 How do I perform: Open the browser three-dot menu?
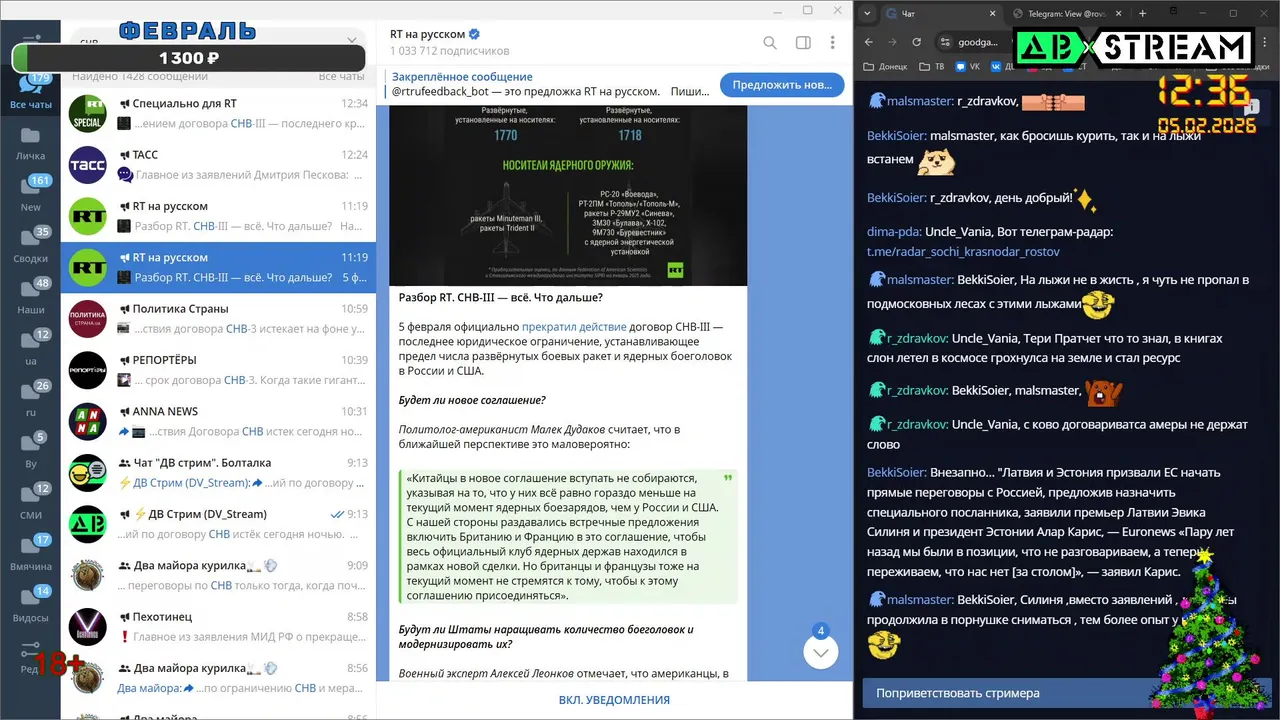coord(1263,42)
